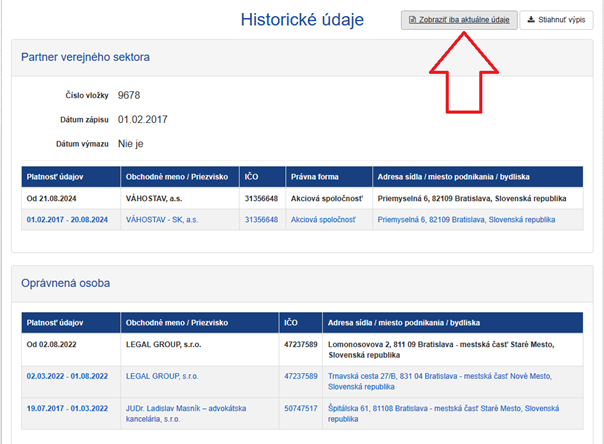Click document icon in Zobraziť iba aktuálne údaje

412,20
